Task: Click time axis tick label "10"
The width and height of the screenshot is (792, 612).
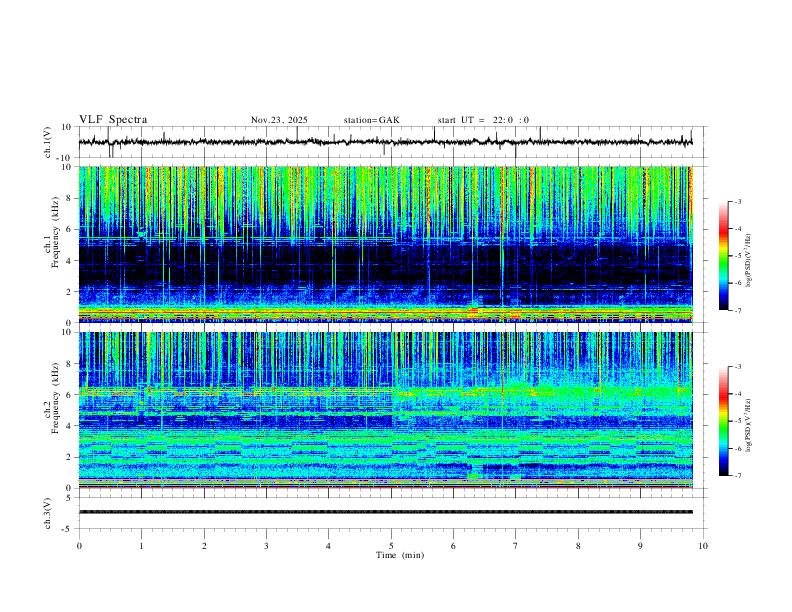Action: [x=703, y=546]
